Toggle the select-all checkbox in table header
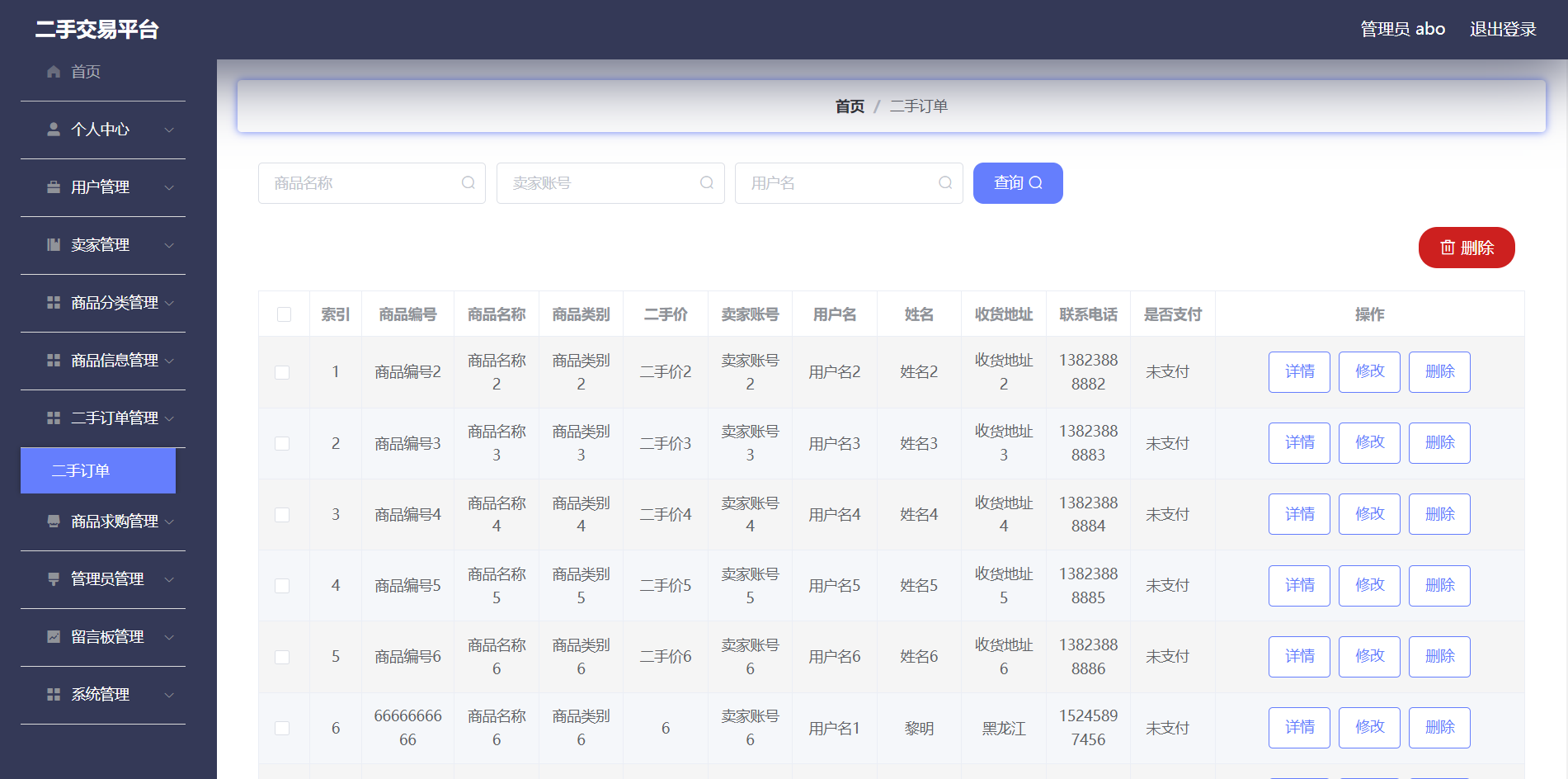The width and height of the screenshot is (1568, 779). tap(284, 314)
